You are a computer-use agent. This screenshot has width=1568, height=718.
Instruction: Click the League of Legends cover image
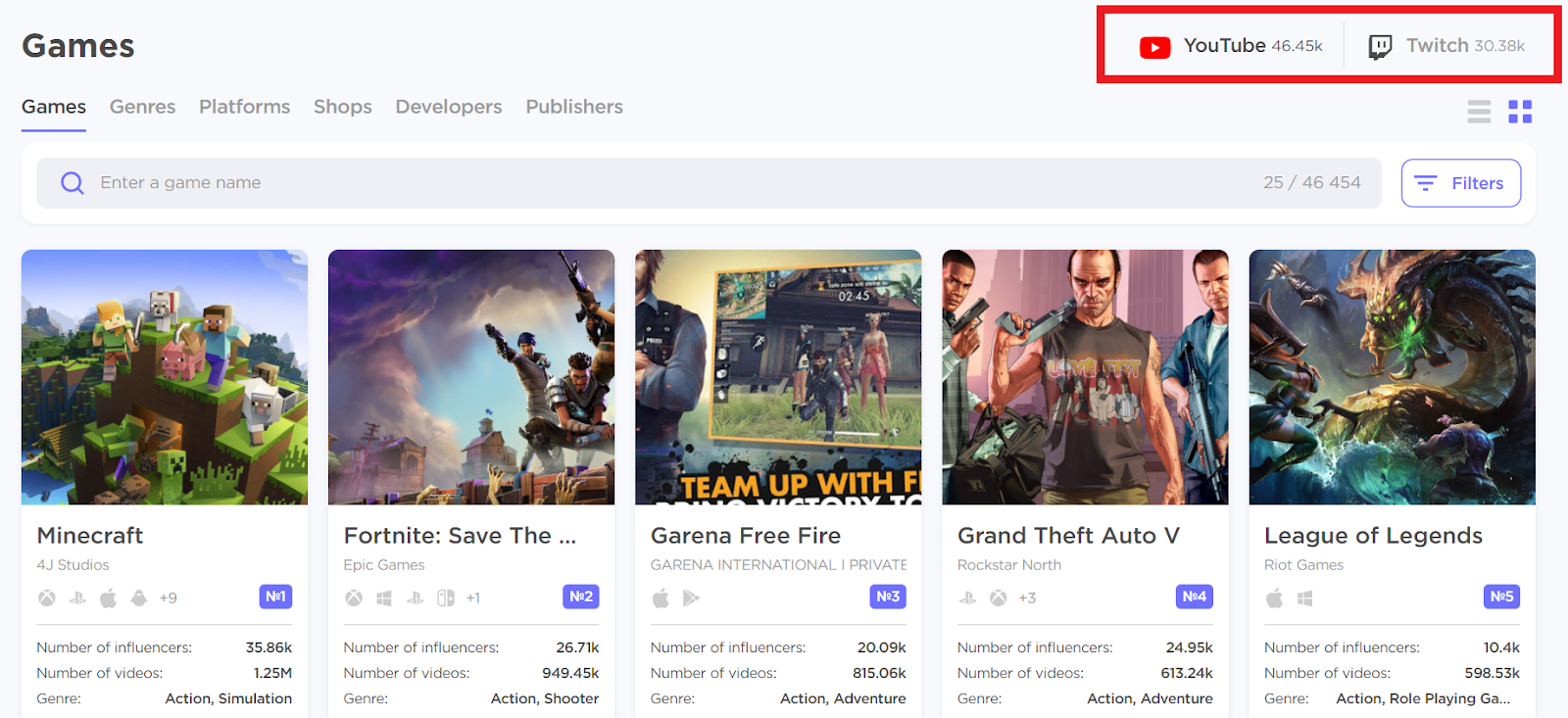coord(1392,377)
